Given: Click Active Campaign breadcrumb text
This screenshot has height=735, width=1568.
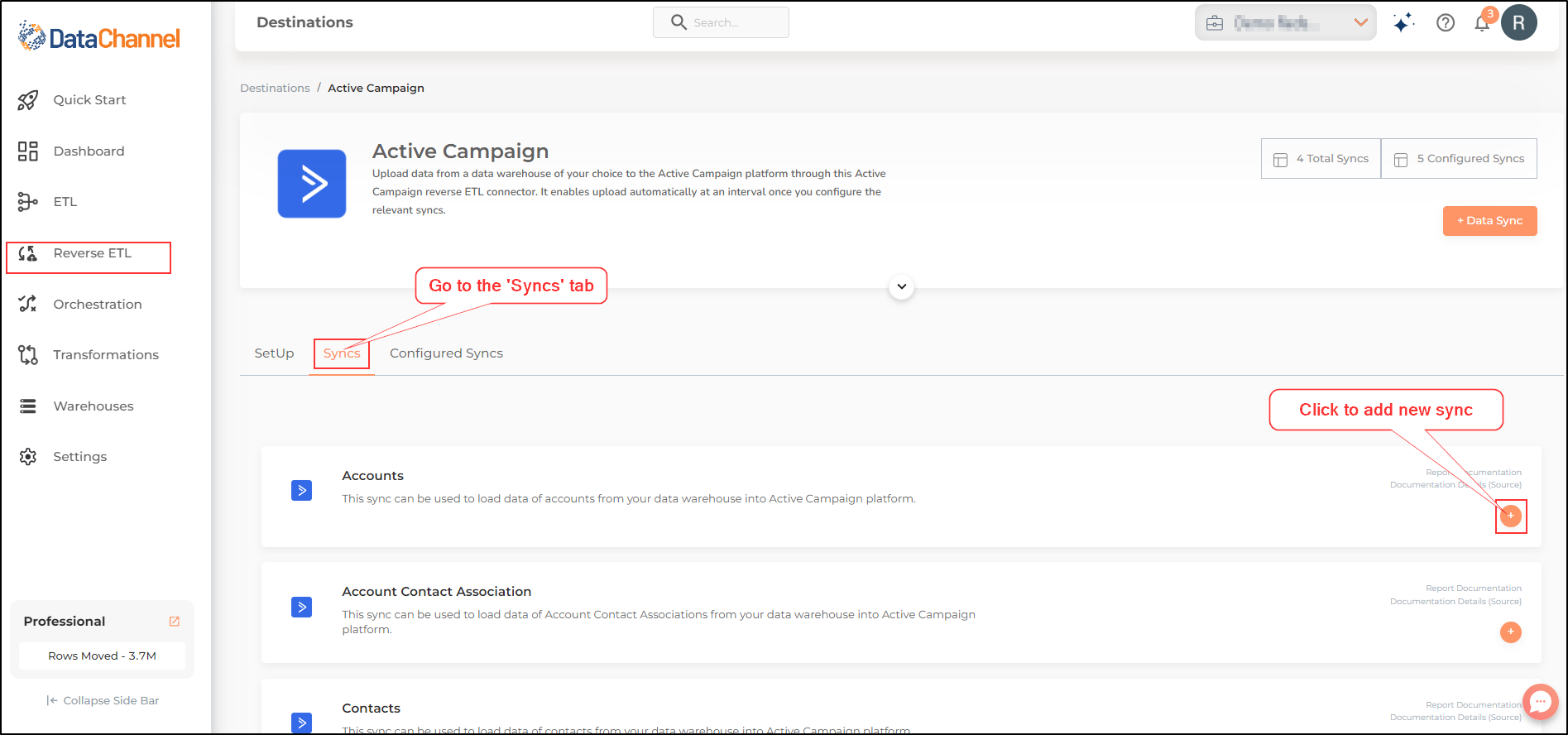Looking at the screenshot, I should [376, 88].
